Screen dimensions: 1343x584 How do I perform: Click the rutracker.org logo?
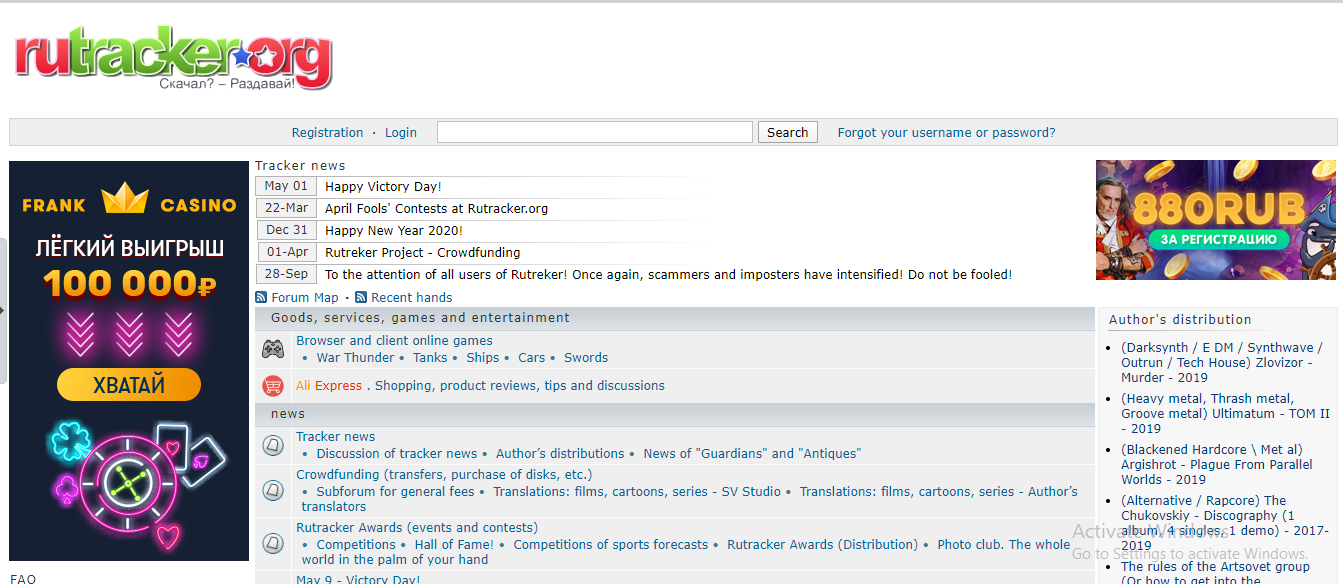pyautogui.click(x=173, y=57)
